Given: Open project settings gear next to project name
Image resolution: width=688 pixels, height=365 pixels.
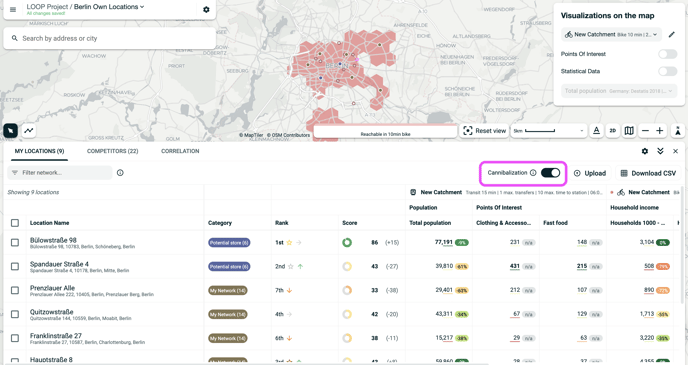Looking at the screenshot, I should (206, 10).
